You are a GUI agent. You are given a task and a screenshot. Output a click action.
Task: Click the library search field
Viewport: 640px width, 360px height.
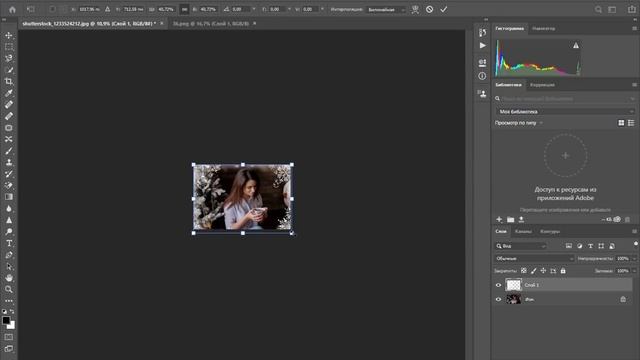click(565, 98)
